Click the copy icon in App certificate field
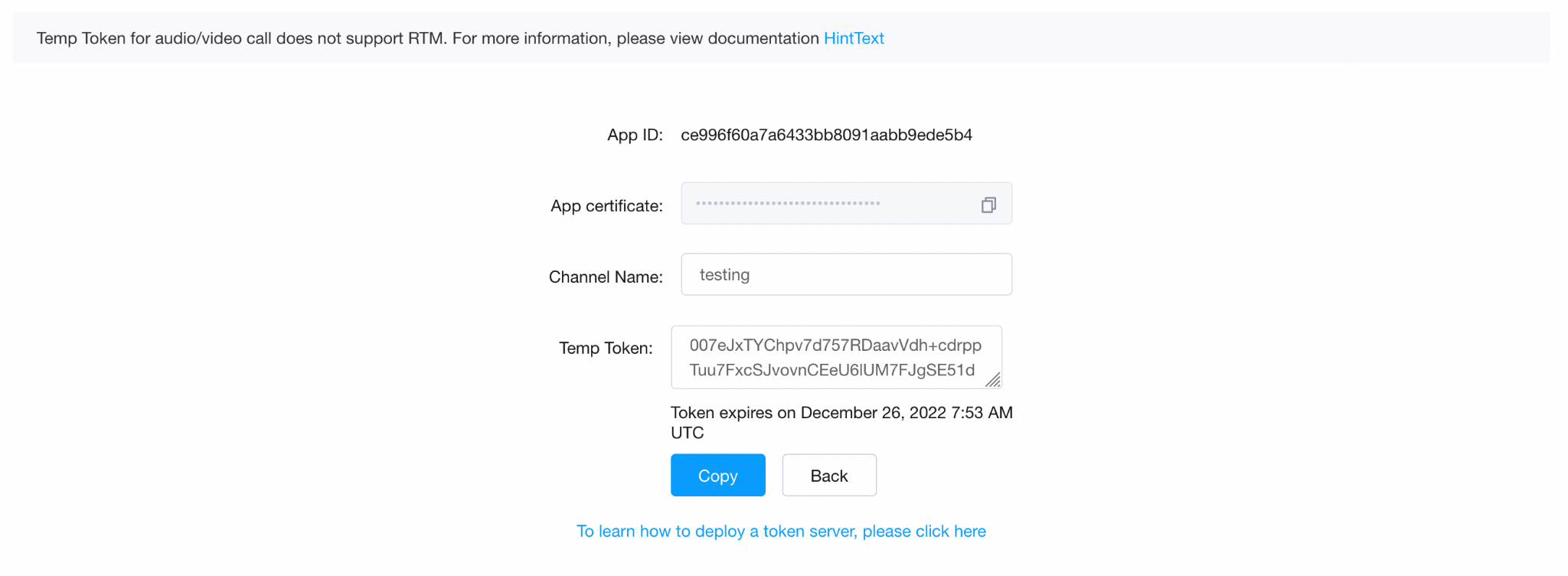Image resolution: width=1568 pixels, height=576 pixels. point(988,205)
